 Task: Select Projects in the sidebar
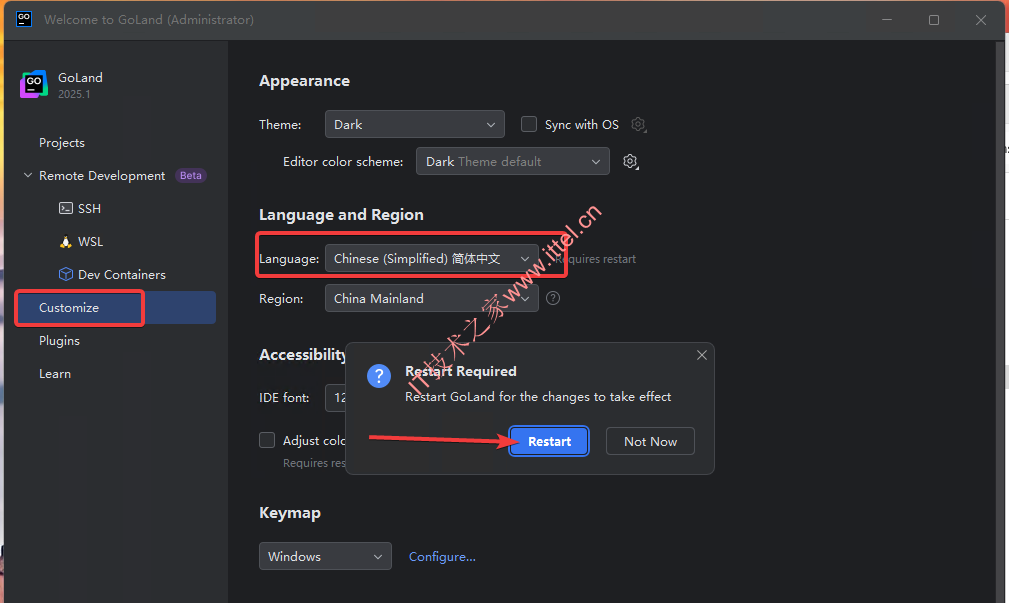62,143
